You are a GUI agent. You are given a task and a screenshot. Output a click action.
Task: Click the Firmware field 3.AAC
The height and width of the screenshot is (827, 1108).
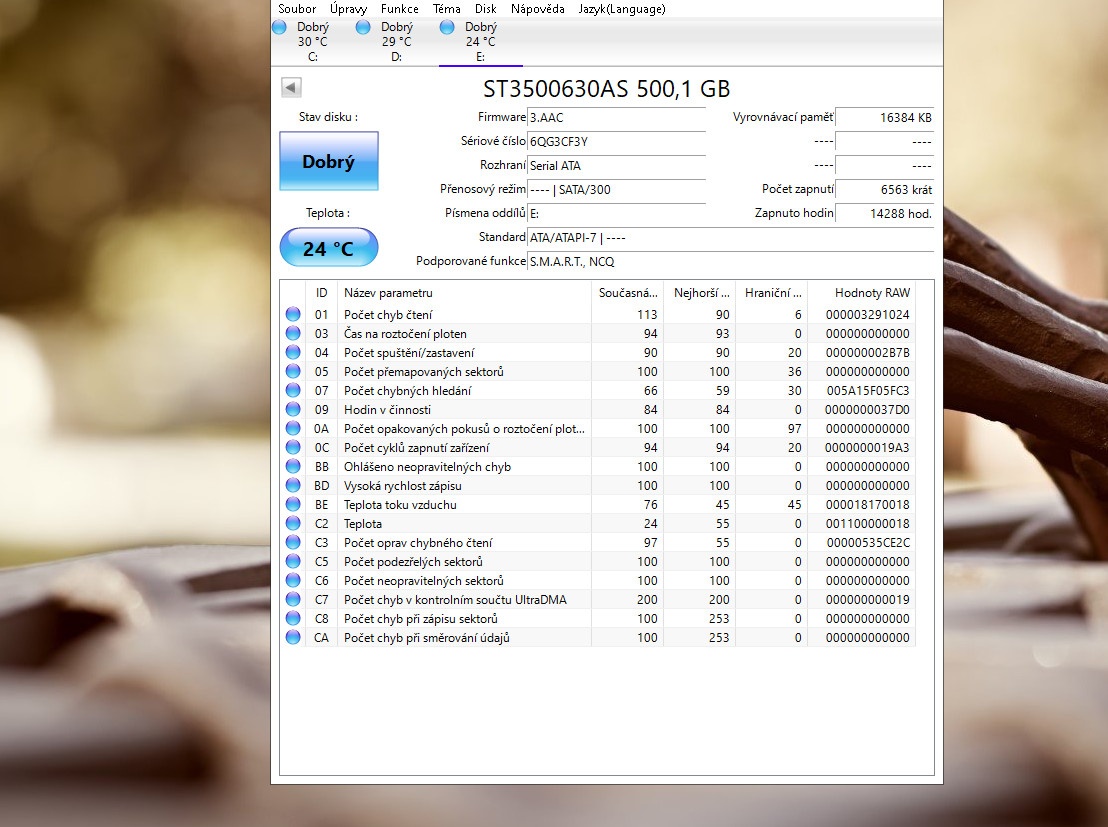click(616, 117)
